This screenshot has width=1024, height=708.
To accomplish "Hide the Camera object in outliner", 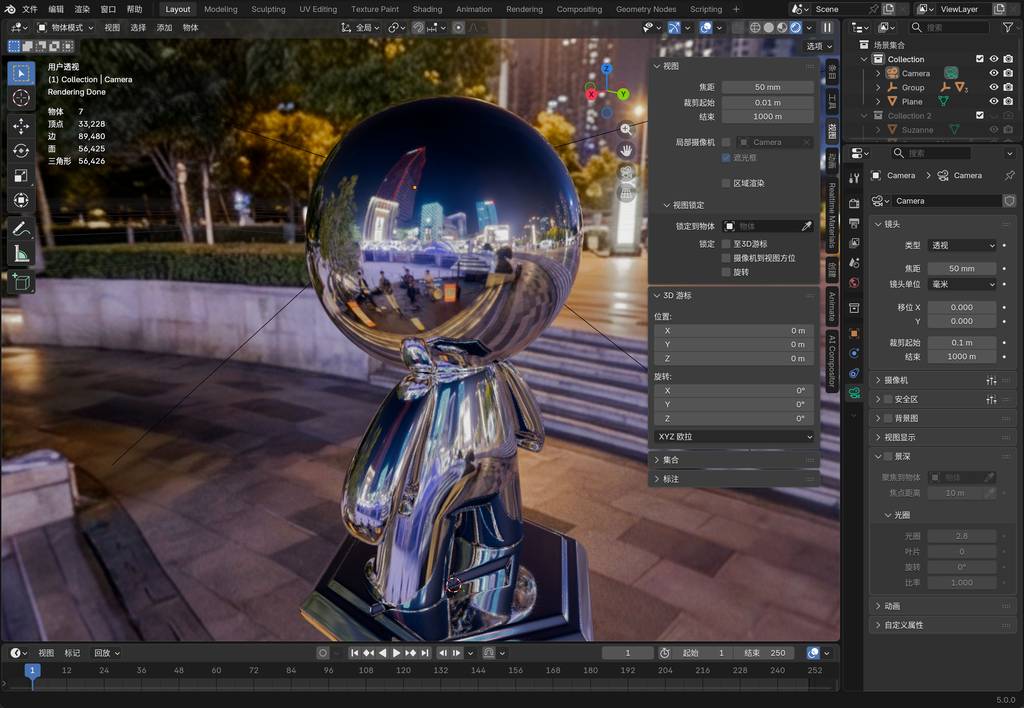I will pos(994,73).
